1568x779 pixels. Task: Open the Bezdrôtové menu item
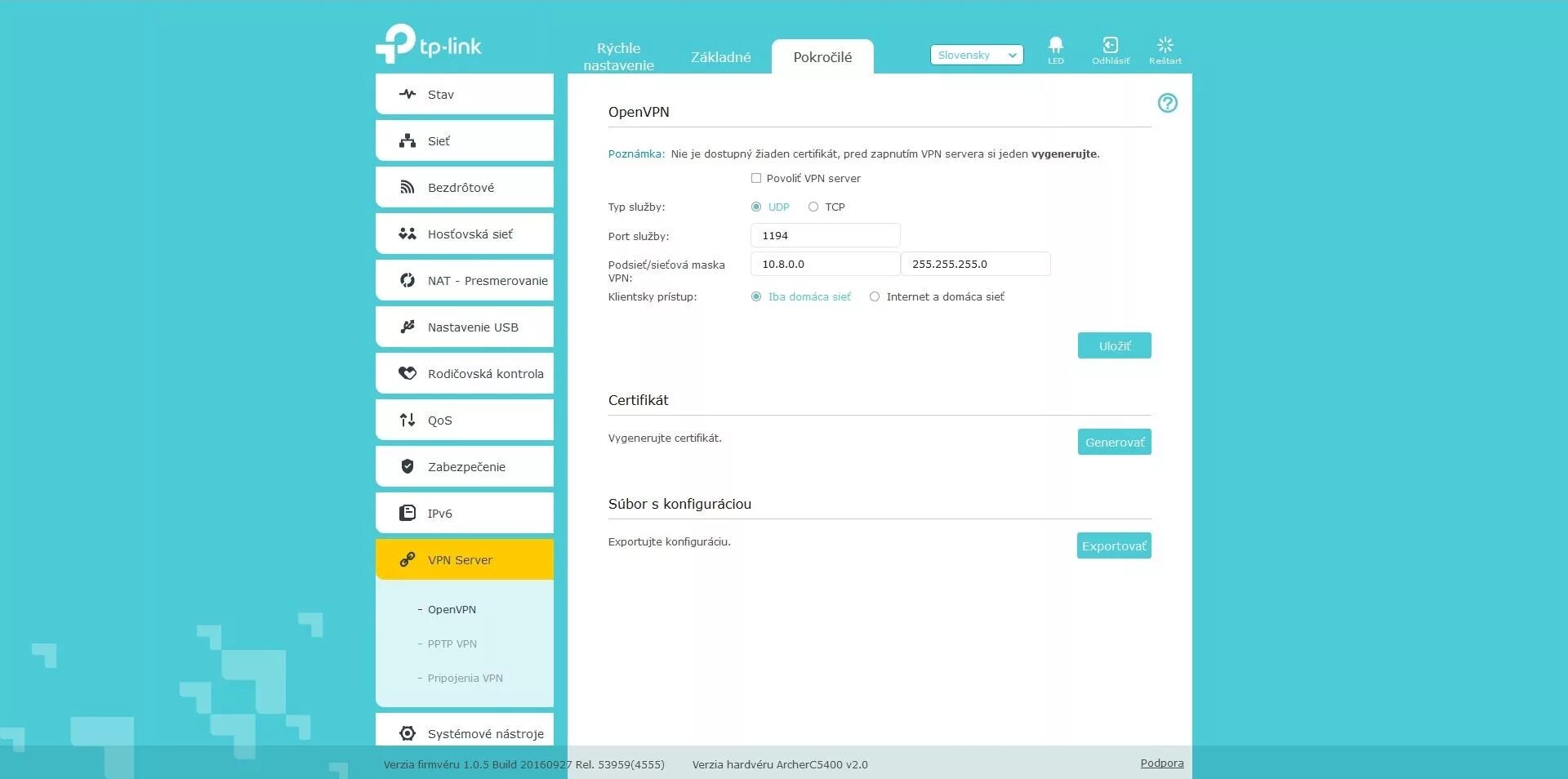[x=465, y=187]
